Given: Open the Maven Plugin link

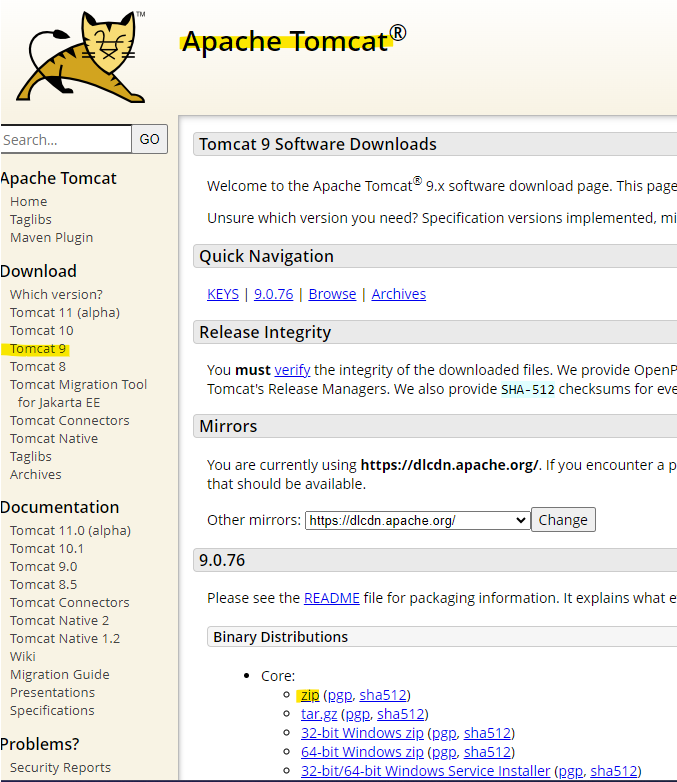Looking at the screenshot, I should [51, 237].
